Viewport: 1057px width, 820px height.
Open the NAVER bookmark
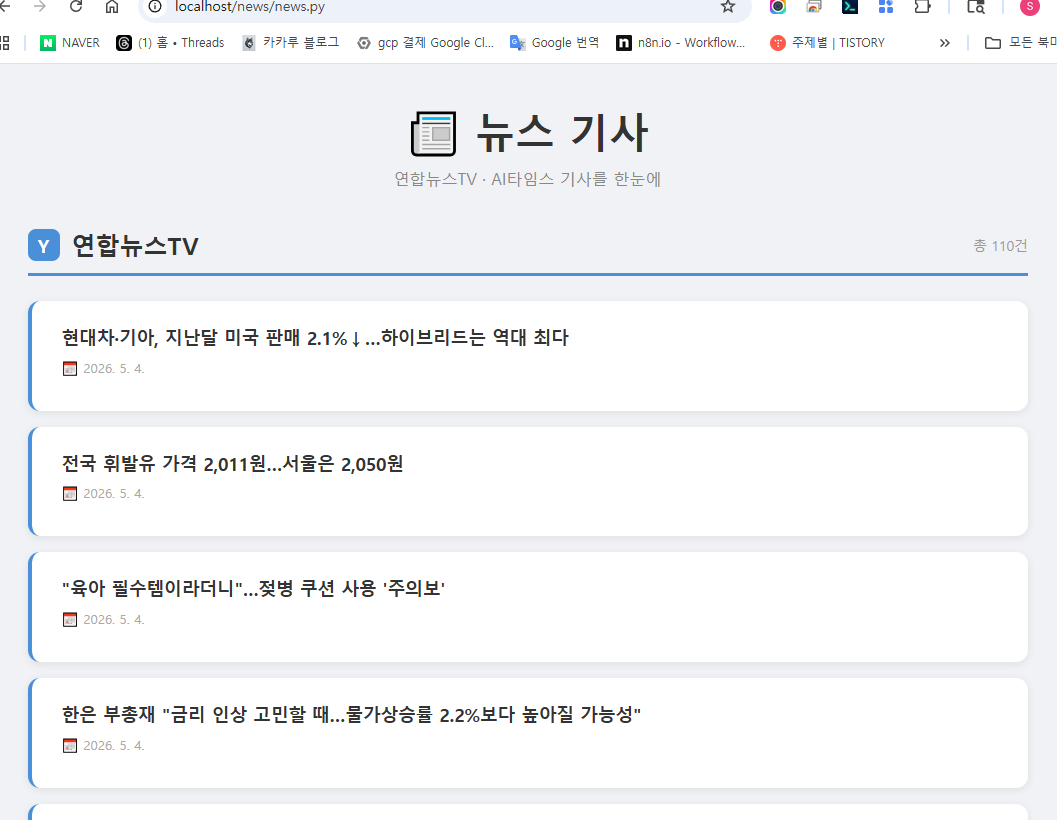tap(69, 42)
